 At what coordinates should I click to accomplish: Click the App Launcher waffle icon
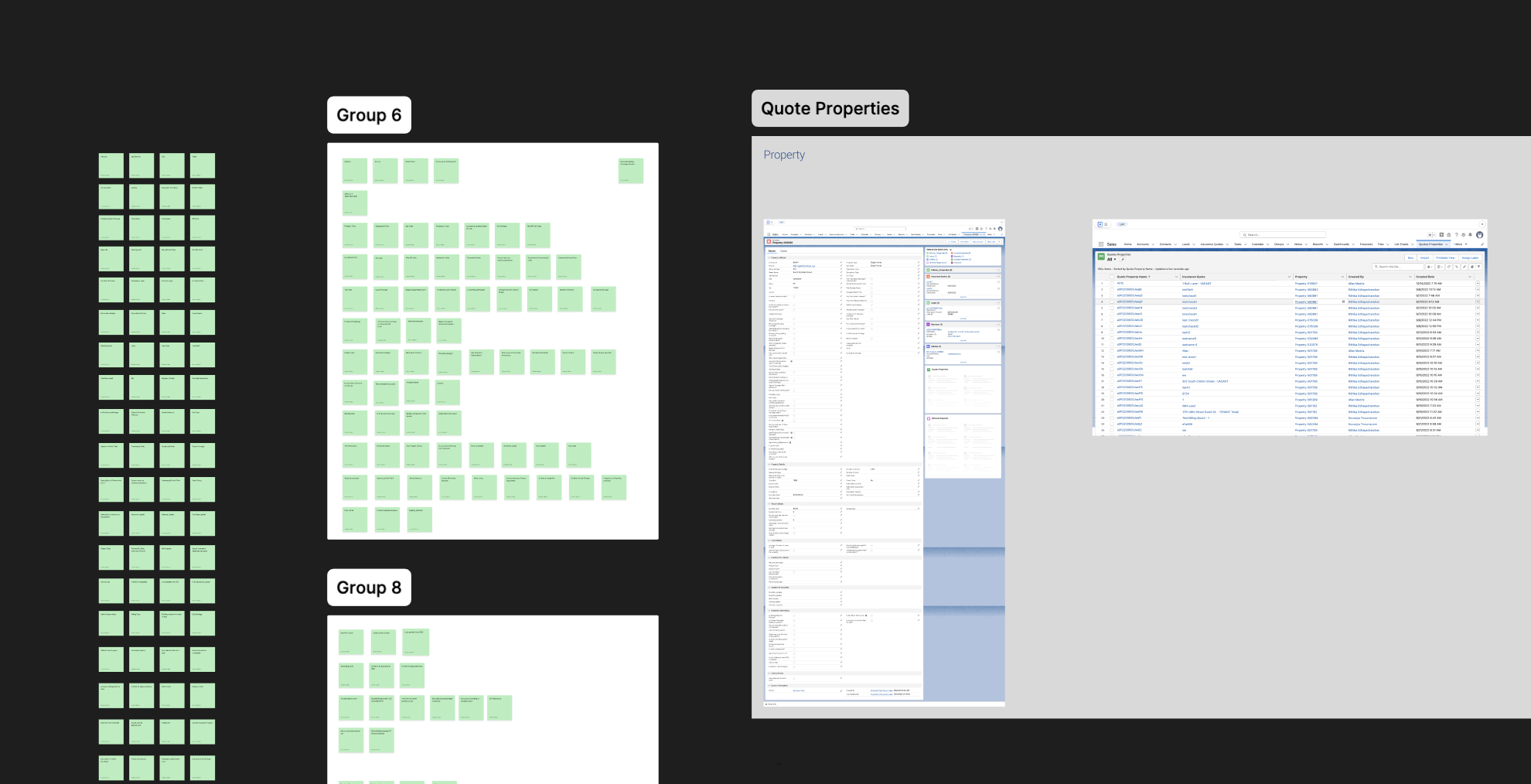click(1101, 244)
